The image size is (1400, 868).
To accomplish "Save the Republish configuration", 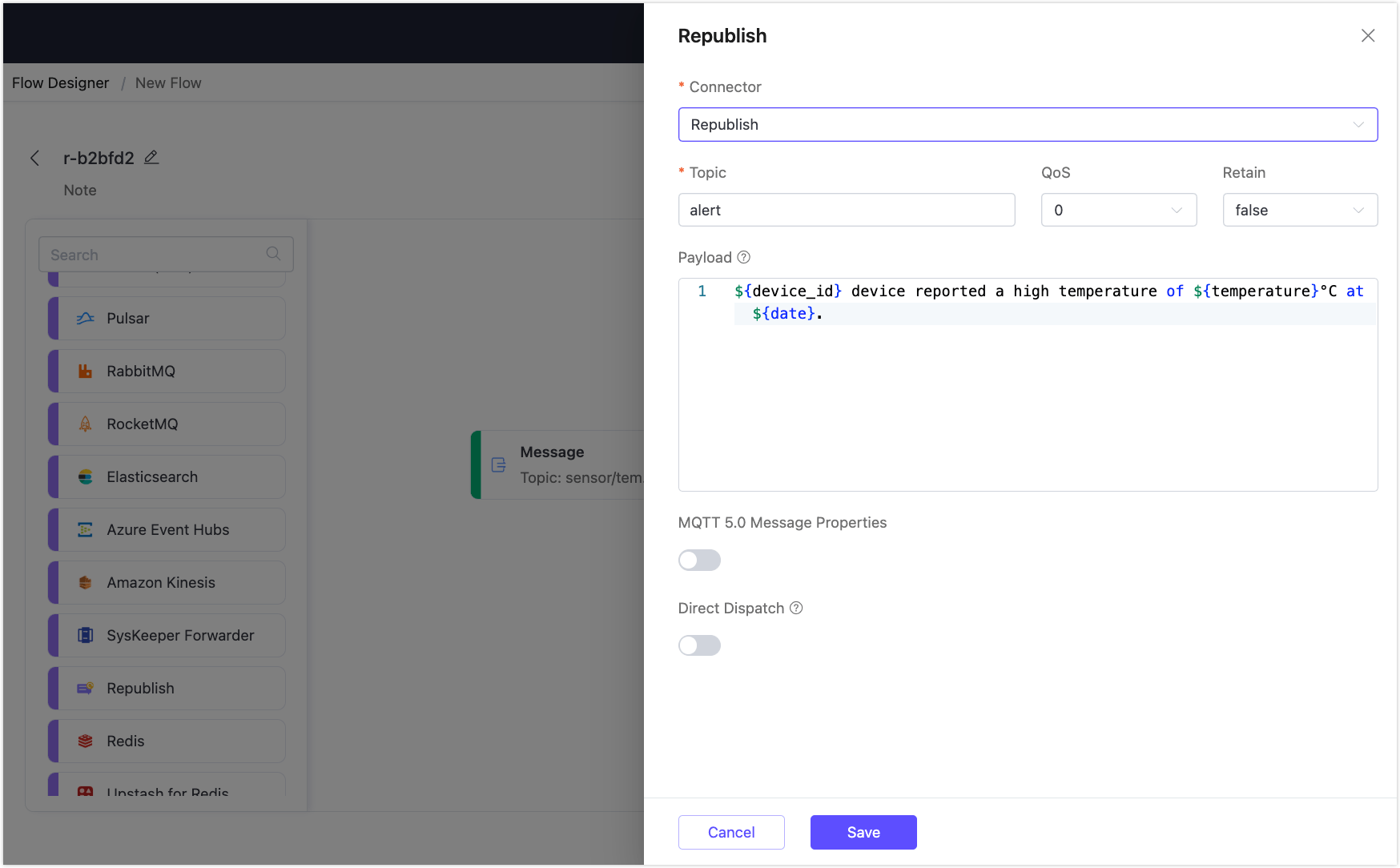I will [863, 832].
